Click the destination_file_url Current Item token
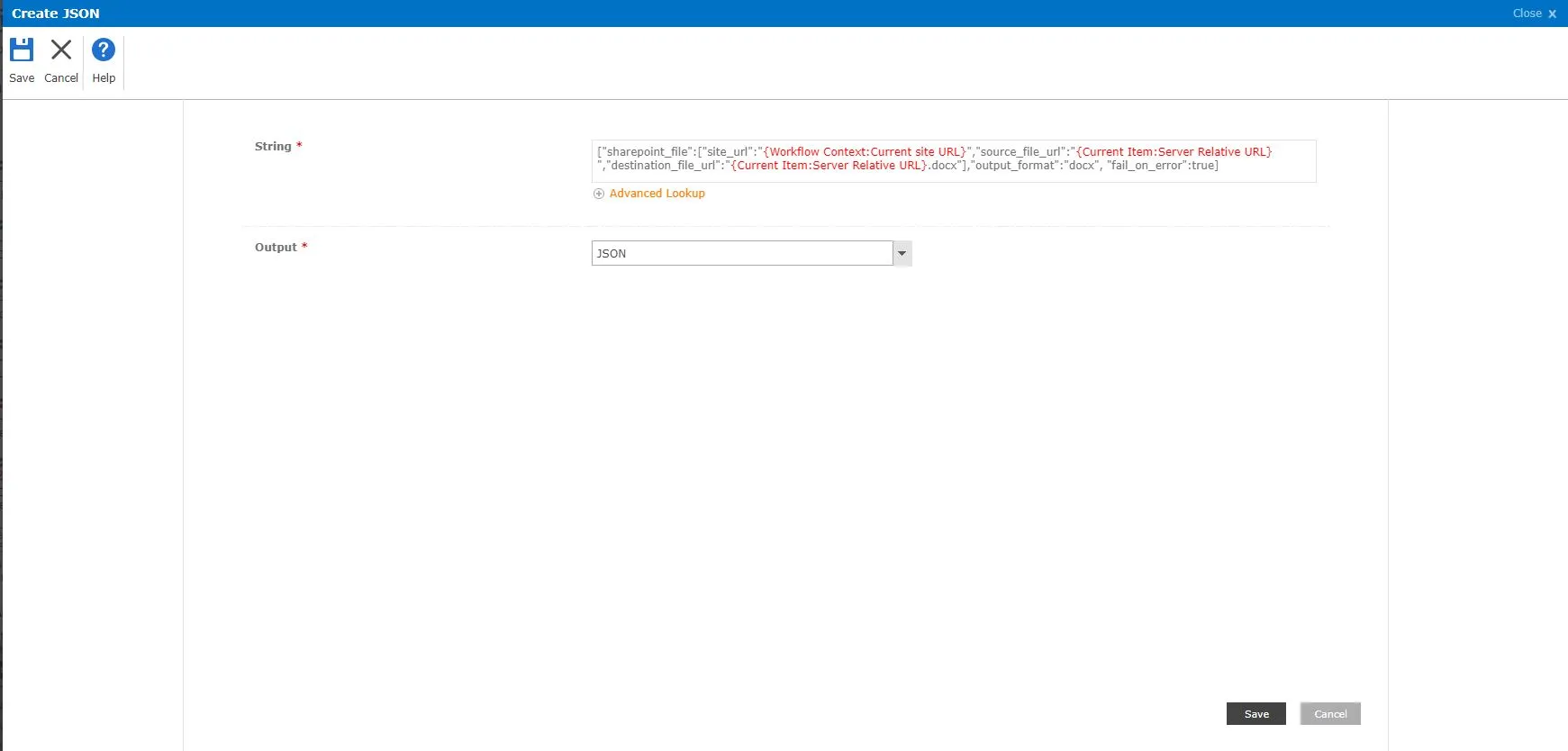The height and width of the screenshot is (751, 1568). pos(829,166)
